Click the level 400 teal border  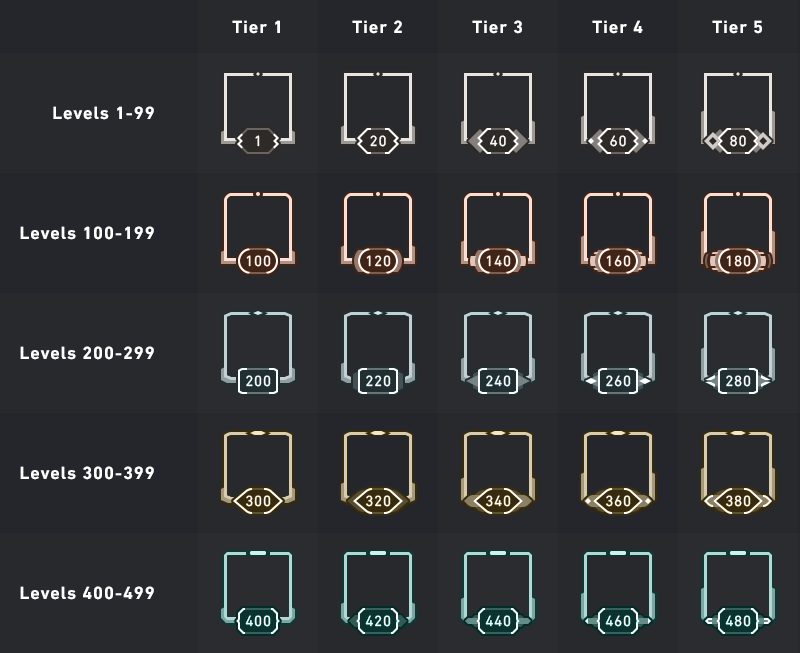coord(258,593)
